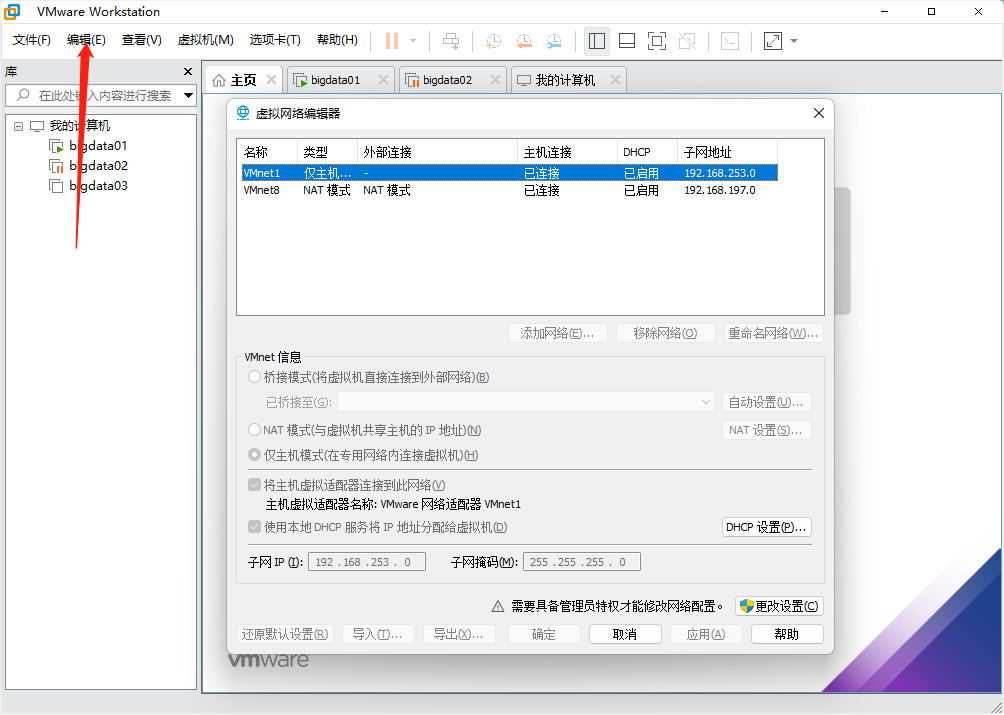Select the 仅主机模式 radio button
Image resolution: width=1004 pixels, height=715 pixels.
click(254, 455)
